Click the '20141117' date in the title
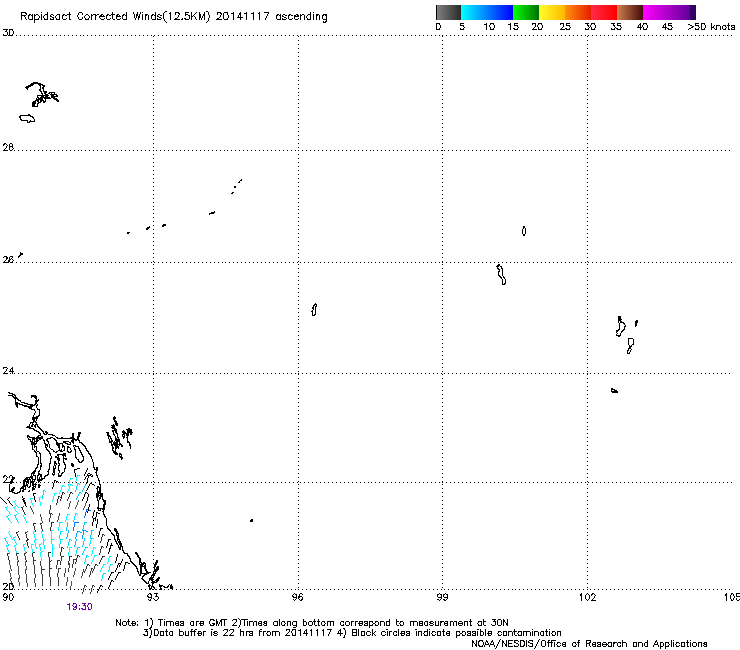This screenshot has height=650, width=740. point(242,17)
